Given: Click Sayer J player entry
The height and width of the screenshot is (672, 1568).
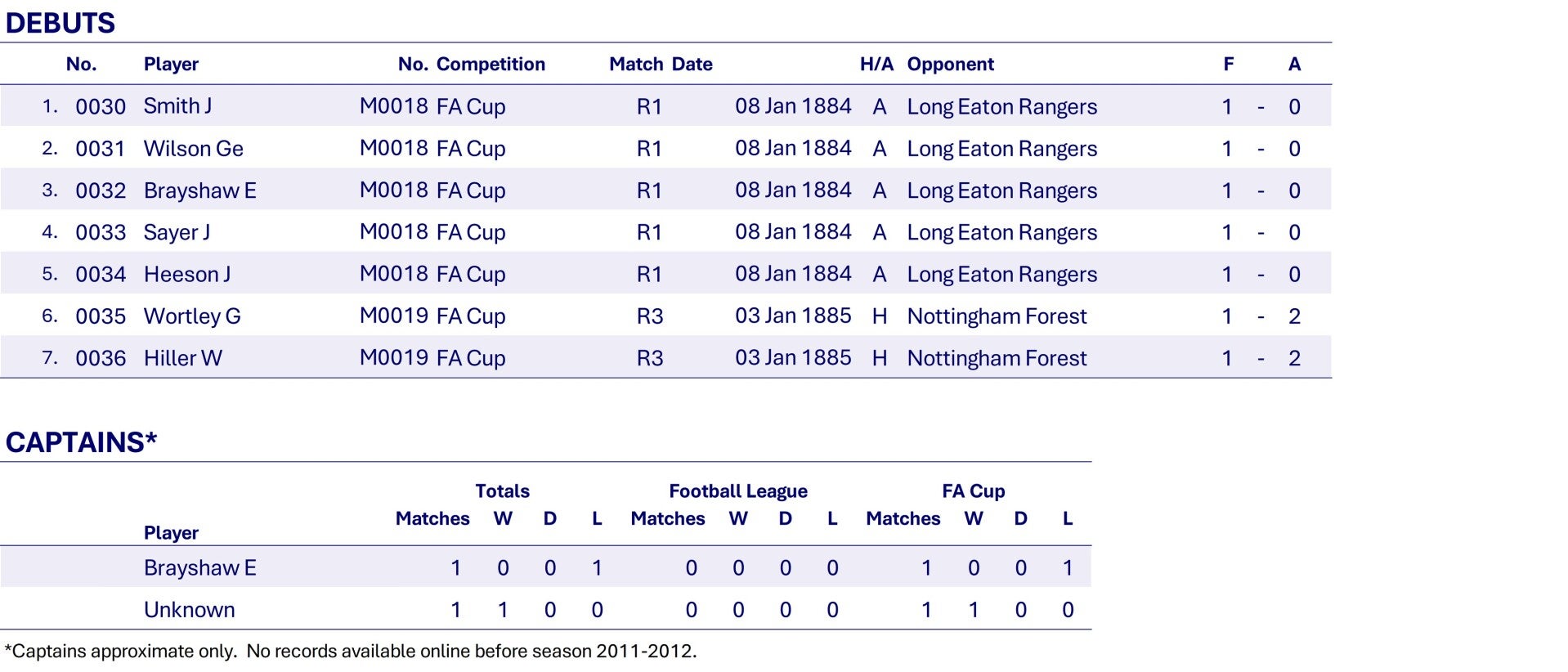Looking at the screenshot, I should 177,233.
